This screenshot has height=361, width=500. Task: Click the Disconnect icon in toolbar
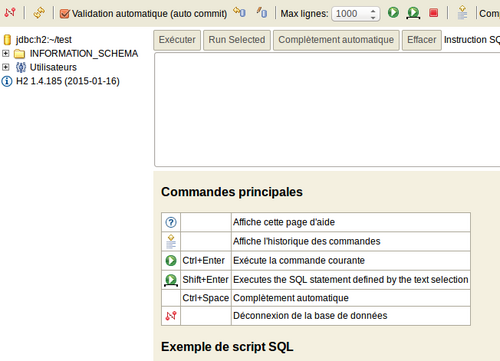tap(10, 13)
